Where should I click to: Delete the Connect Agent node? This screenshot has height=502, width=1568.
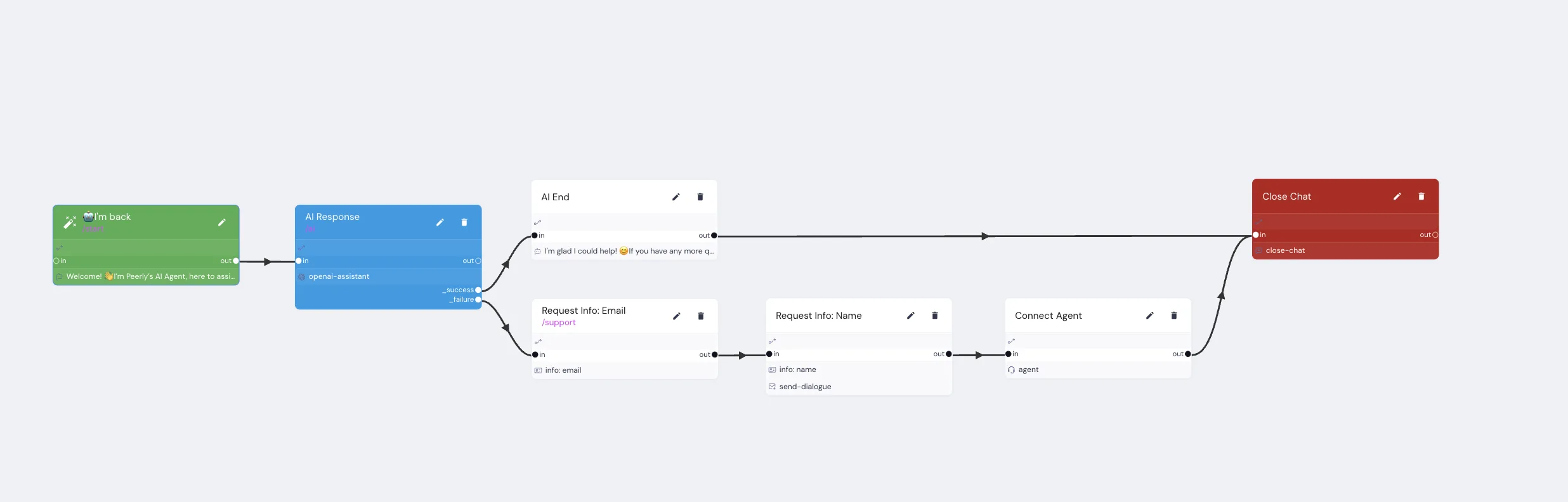pyautogui.click(x=1174, y=316)
